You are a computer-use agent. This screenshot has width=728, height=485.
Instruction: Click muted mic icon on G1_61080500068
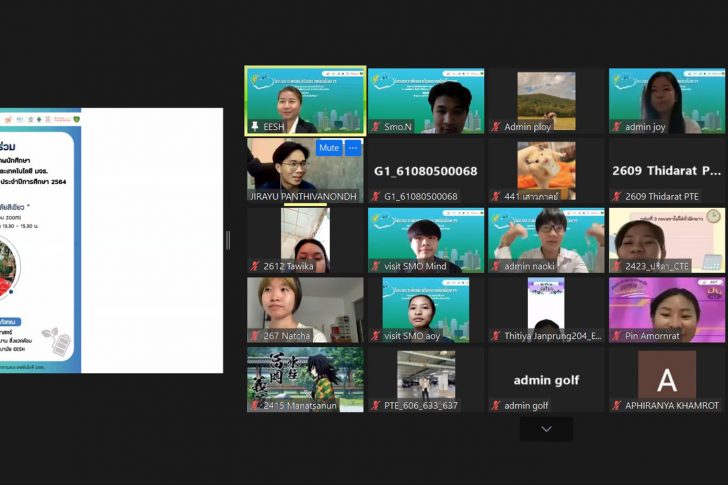point(376,197)
